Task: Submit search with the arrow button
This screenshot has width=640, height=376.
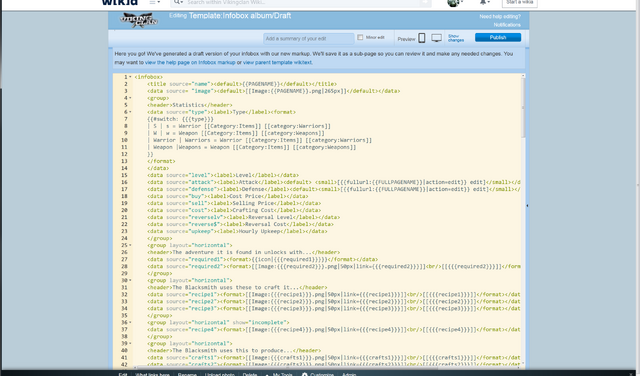Action: click(x=425, y=2)
